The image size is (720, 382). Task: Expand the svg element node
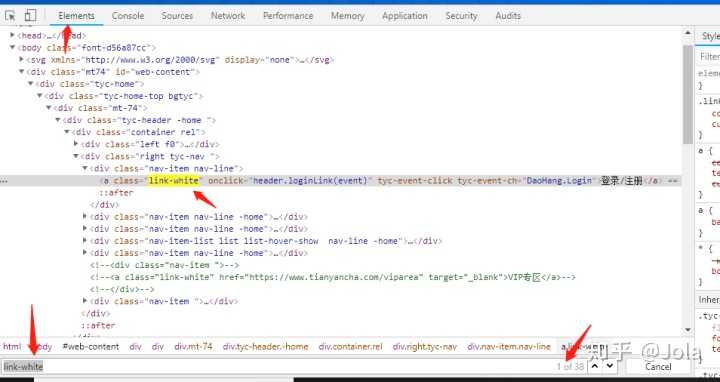pyautogui.click(x=21, y=59)
